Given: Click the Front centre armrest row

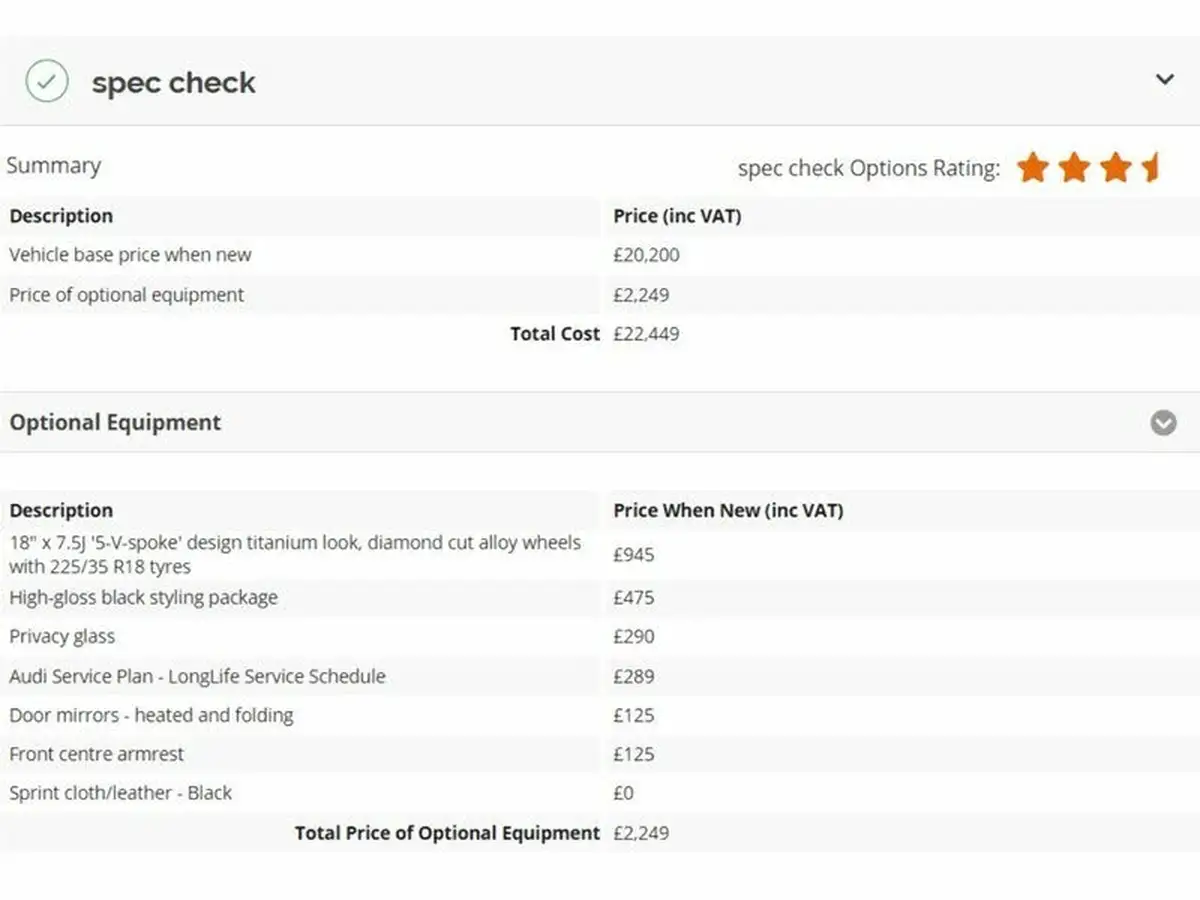Looking at the screenshot, I should click(x=600, y=754).
